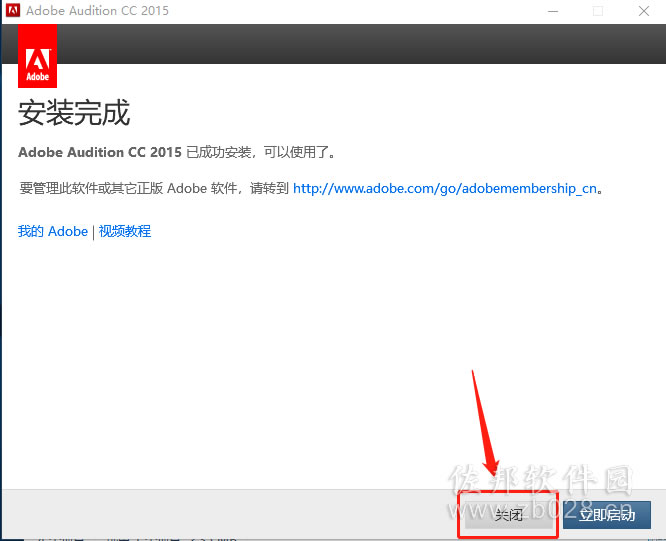Minimize the Adobe Audition installer window

pyautogui.click(x=553, y=11)
